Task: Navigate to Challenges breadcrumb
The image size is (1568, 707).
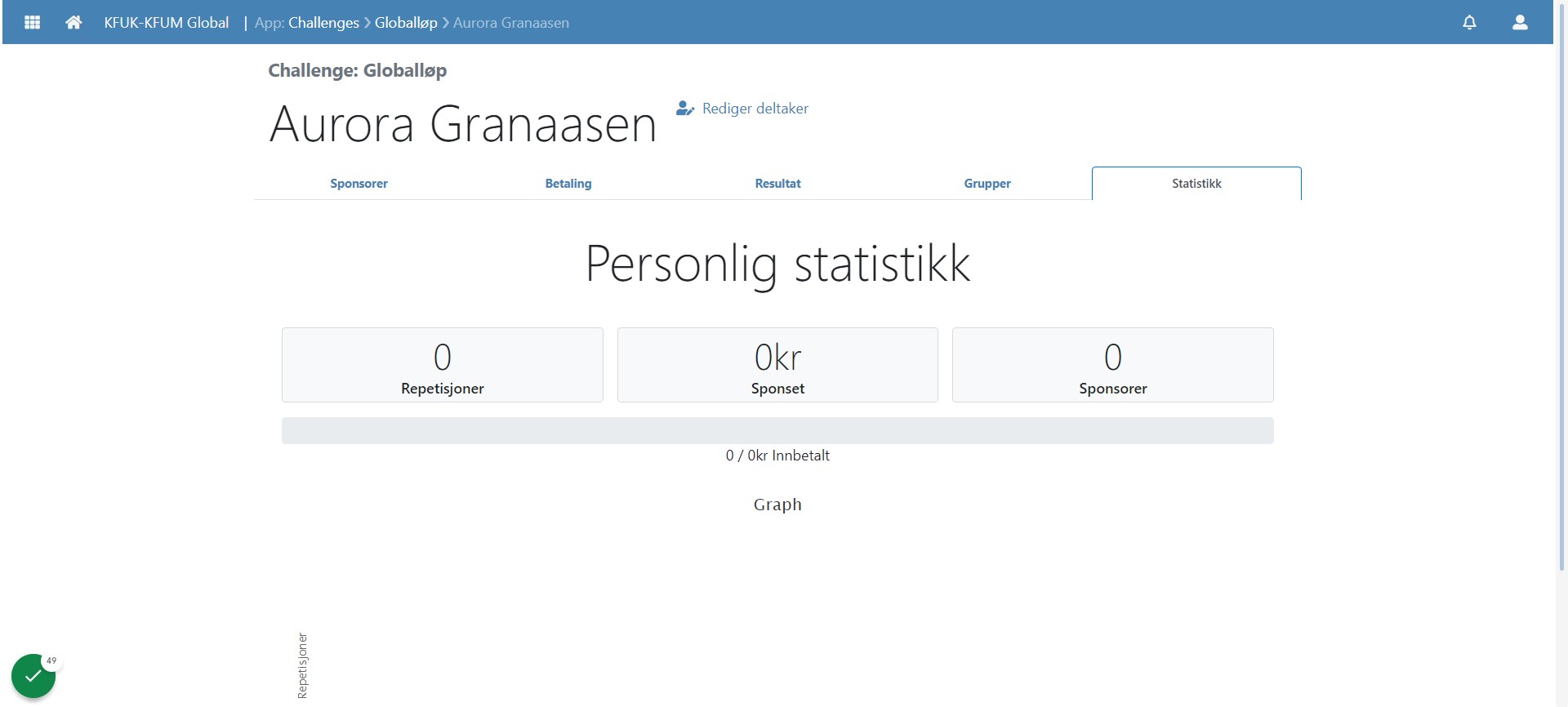Action: (x=323, y=23)
